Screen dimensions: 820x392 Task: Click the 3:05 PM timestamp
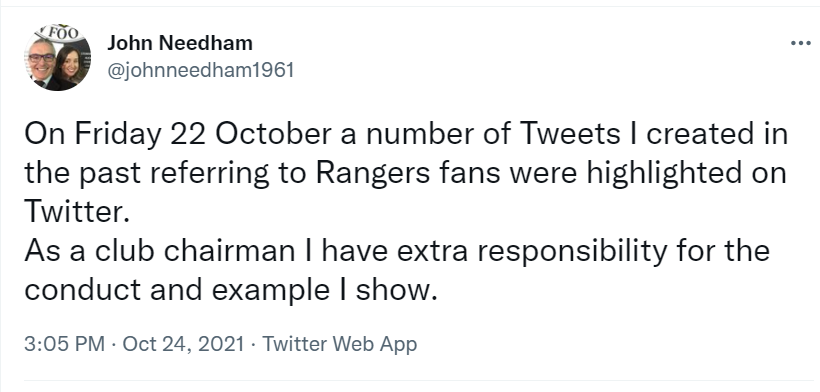tap(64, 344)
